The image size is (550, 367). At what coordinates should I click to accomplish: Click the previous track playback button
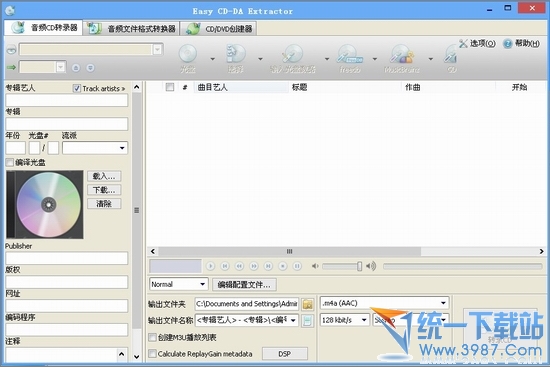click(225, 266)
